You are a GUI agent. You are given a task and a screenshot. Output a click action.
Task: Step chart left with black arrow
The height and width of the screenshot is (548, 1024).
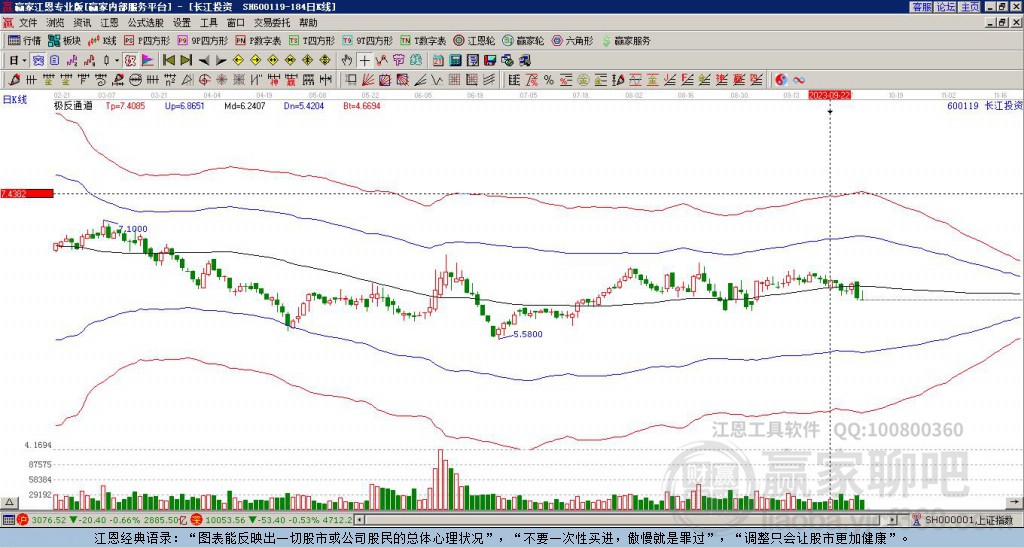[204, 61]
